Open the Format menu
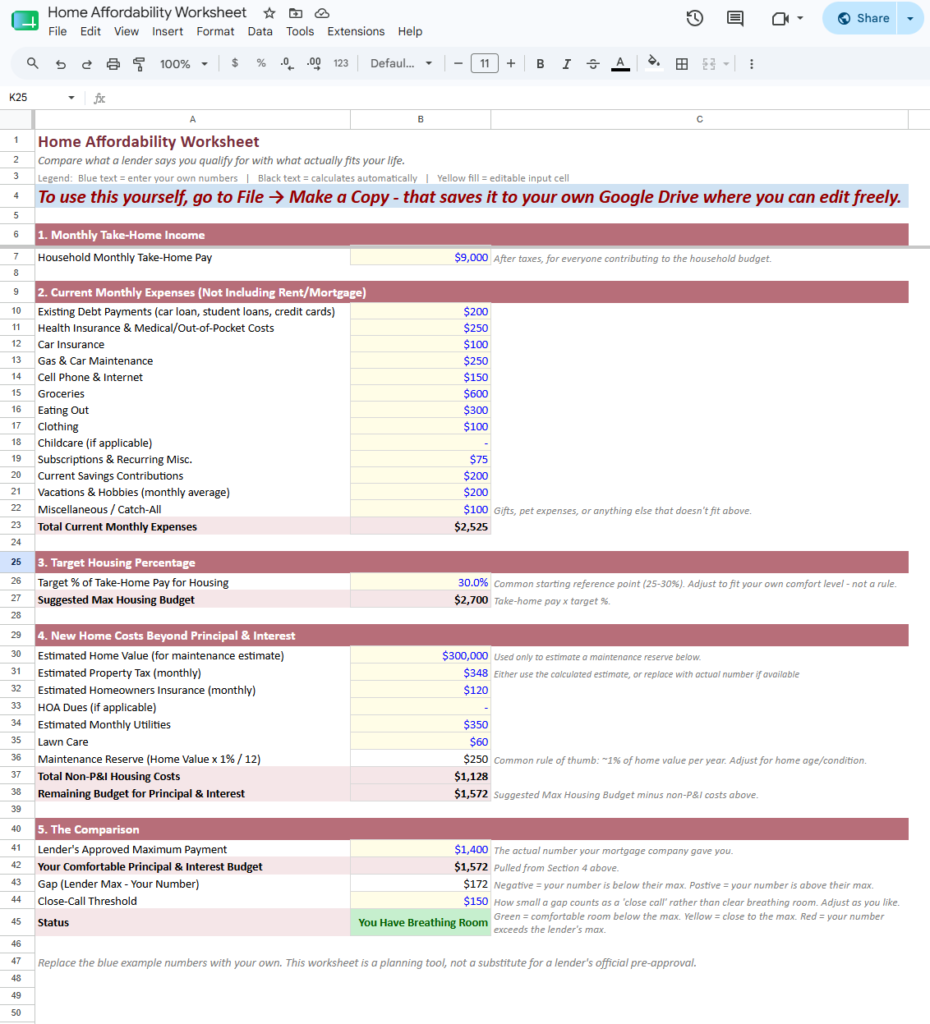This screenshot has width=930, height=1024. click(x=215, y=31)
